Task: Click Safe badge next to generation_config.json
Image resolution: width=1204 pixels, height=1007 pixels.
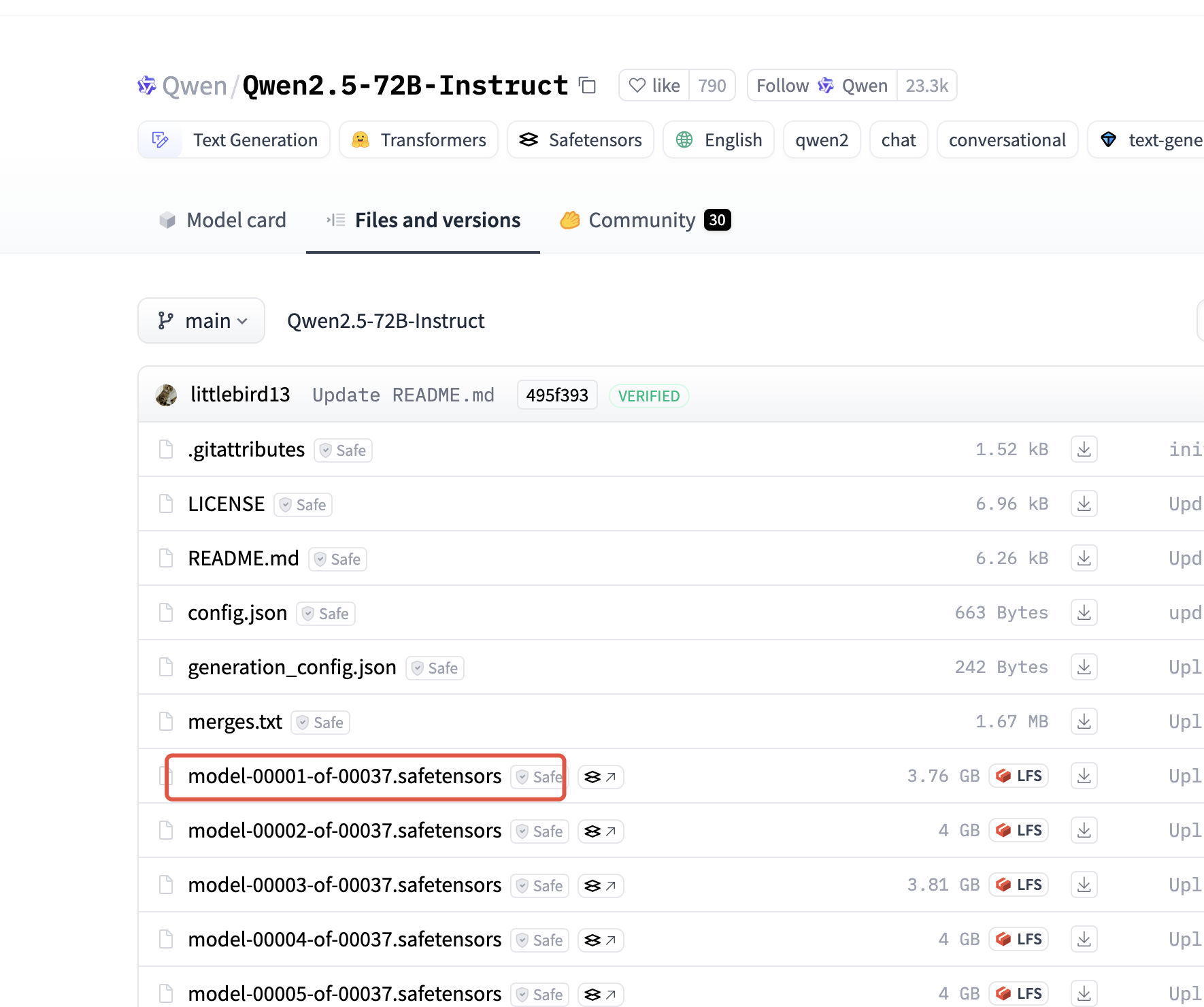Action: 435,667
